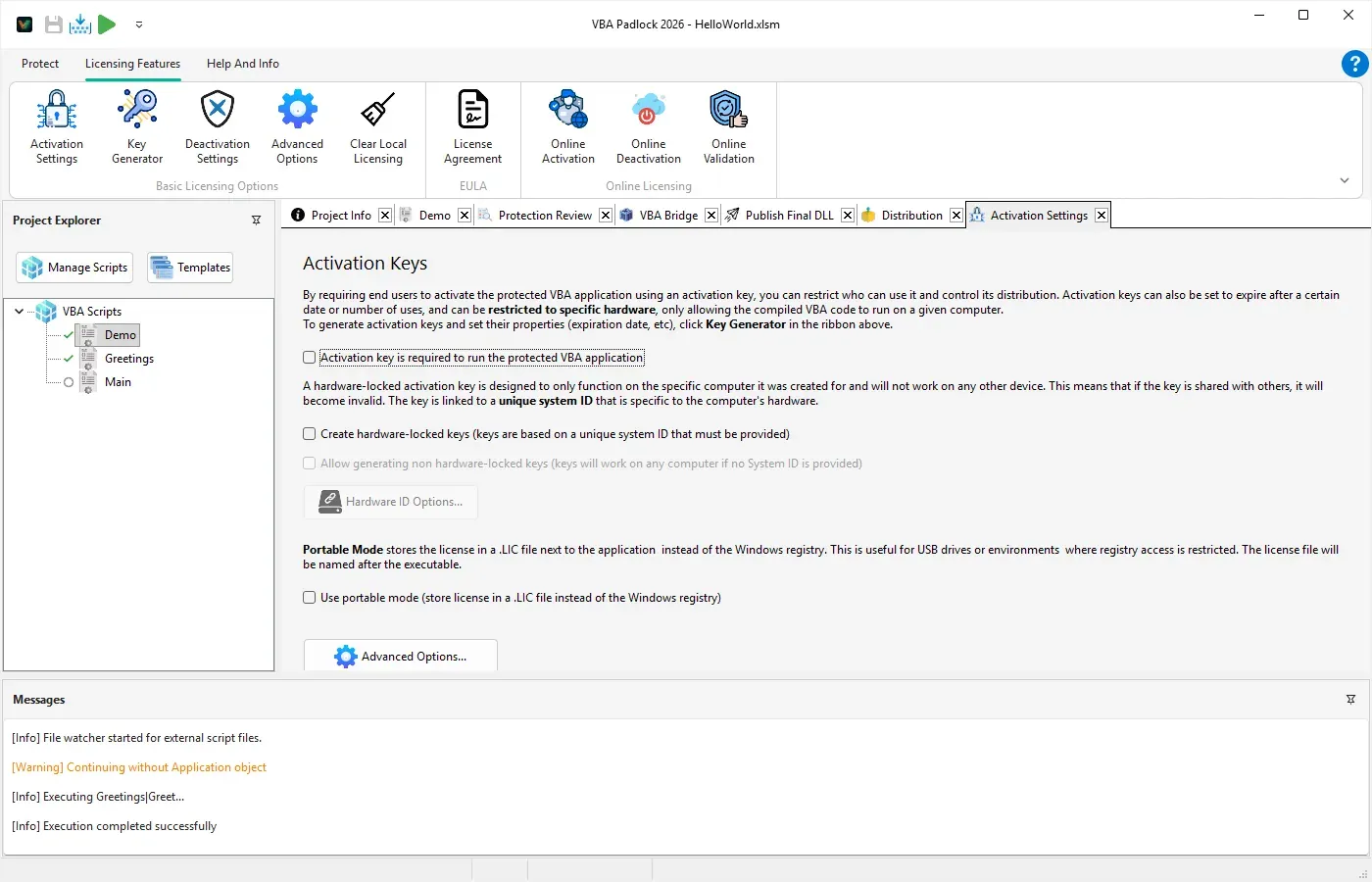Switch to the VBA Bridge tab
1372x882 pixels.
(668, 216)
